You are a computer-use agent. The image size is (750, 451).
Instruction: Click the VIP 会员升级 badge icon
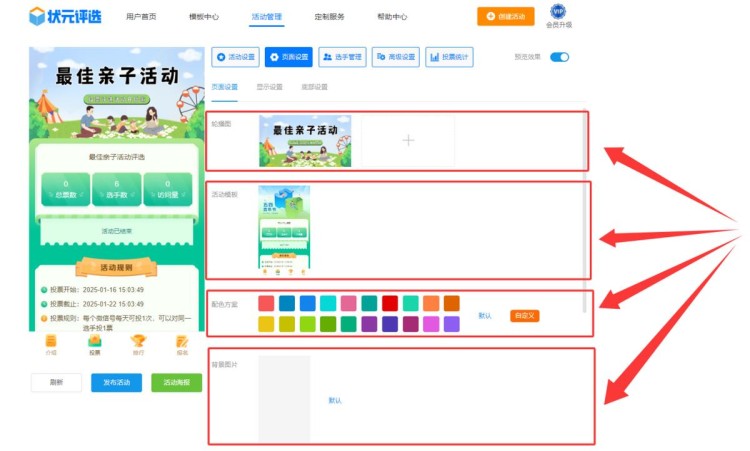(x=558, y=13)
